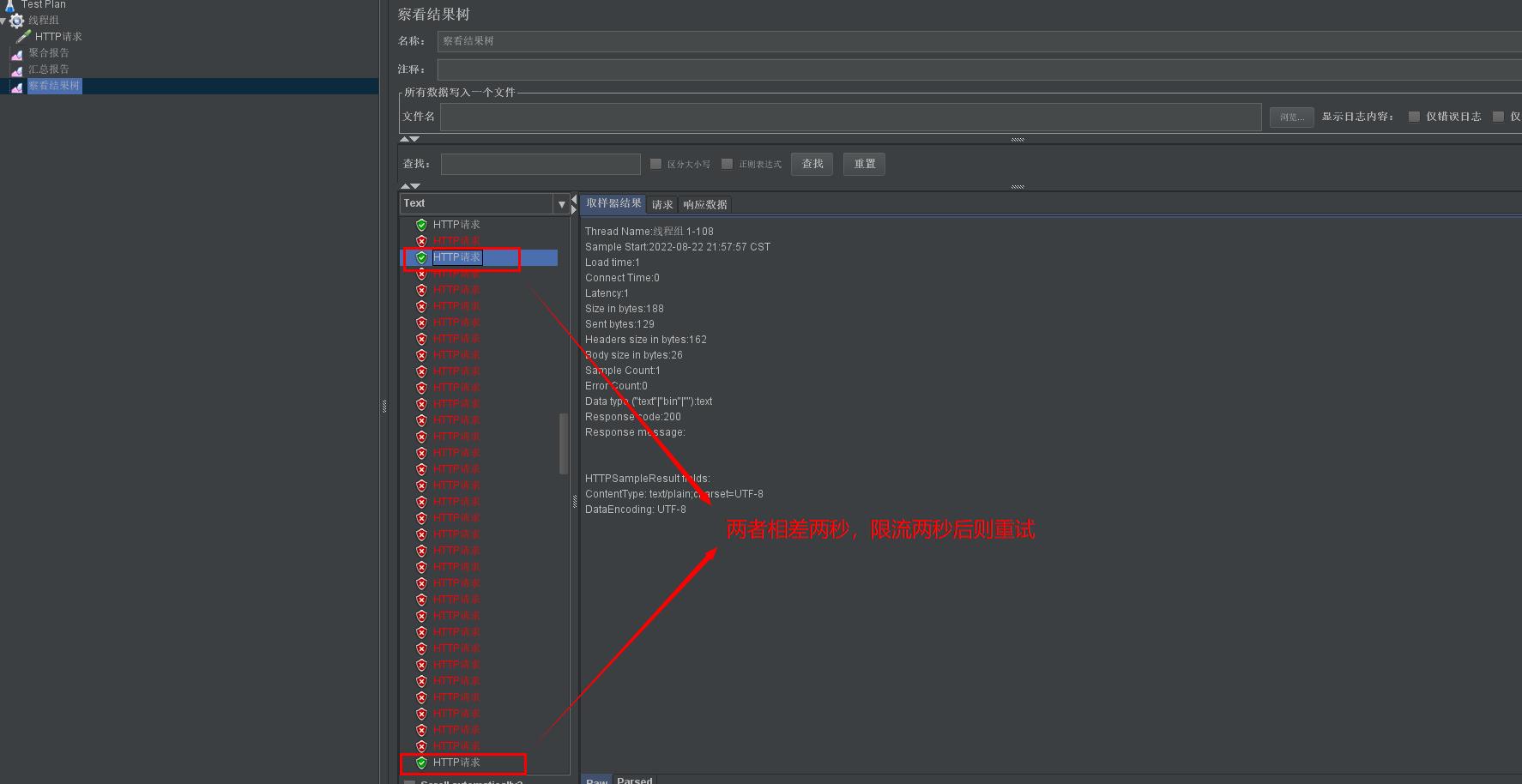Click the 'Sample Count:1' line

coord(623,371)
